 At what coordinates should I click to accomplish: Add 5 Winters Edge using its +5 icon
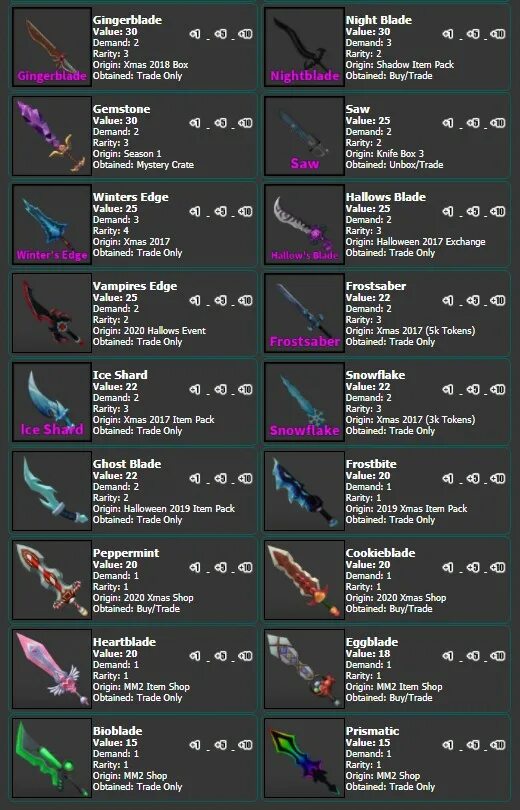220,212
